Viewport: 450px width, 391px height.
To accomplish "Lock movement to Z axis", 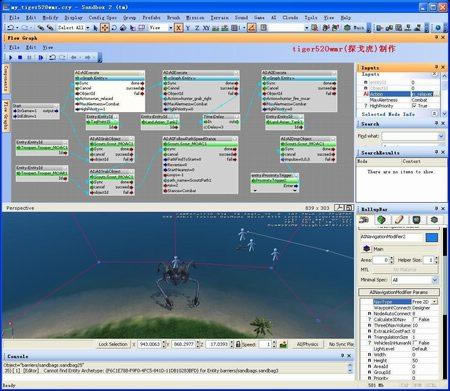I will tap(197, 28).
